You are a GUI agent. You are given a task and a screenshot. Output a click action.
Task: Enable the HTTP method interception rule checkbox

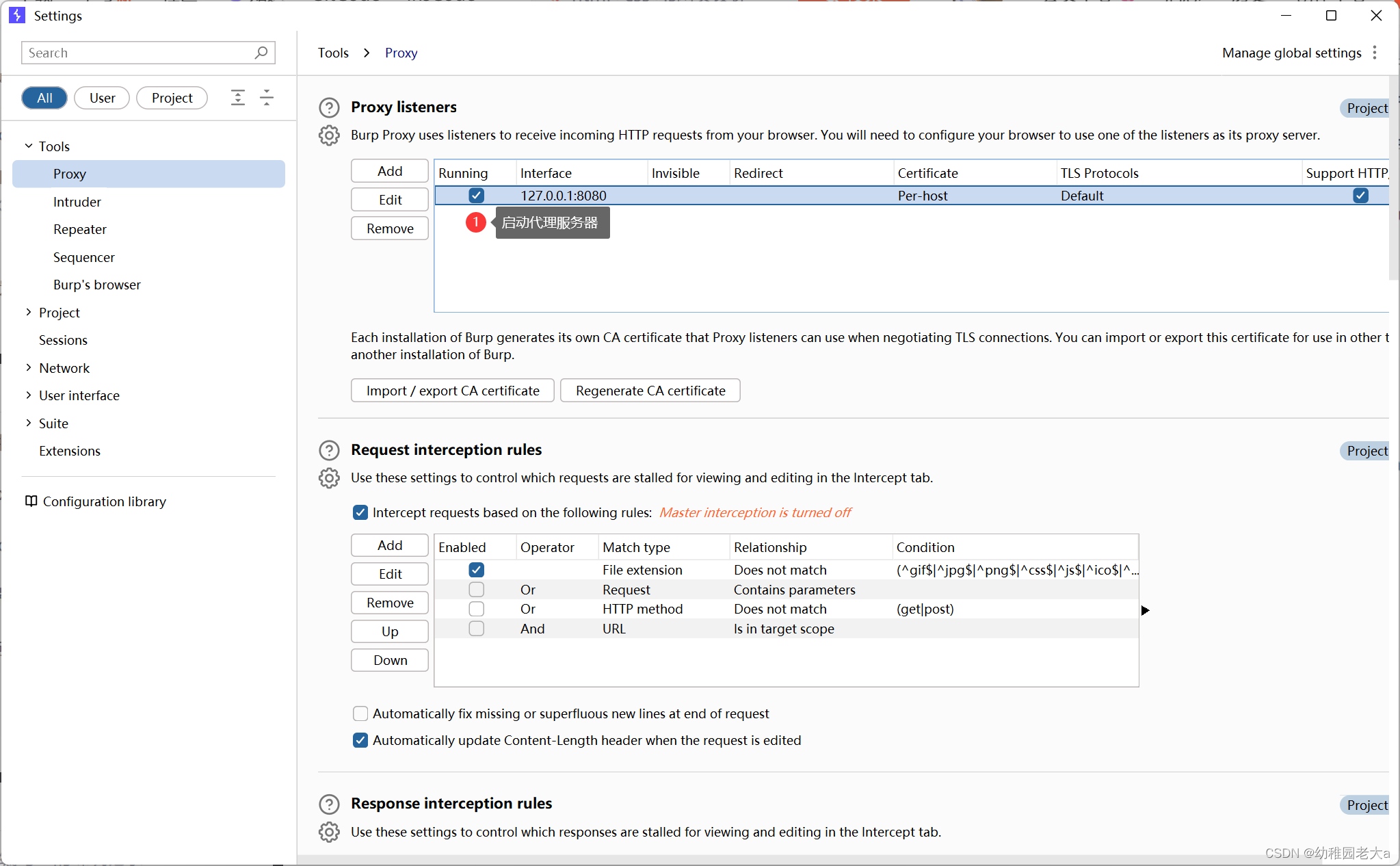coord(477,609)
